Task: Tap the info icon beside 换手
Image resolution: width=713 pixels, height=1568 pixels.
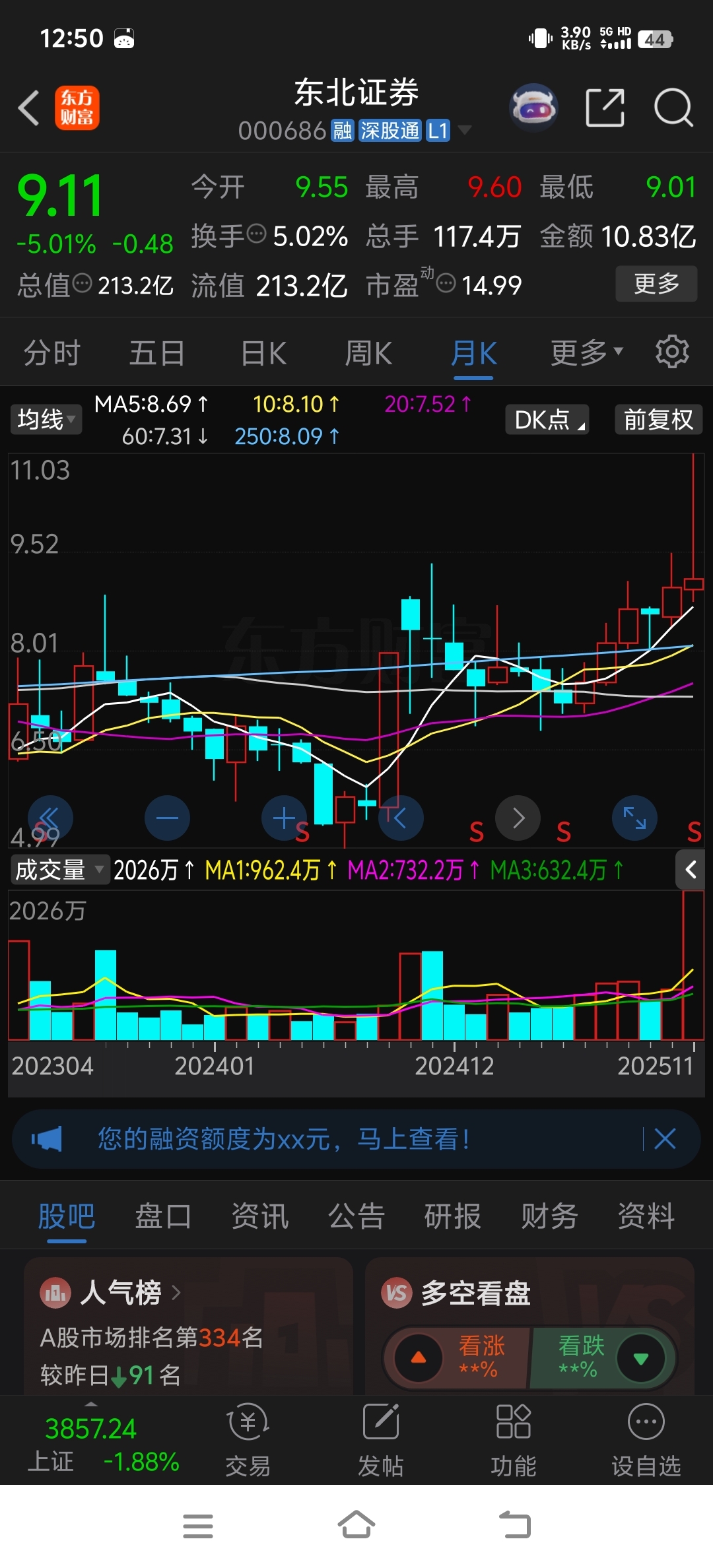Action: 256,233
